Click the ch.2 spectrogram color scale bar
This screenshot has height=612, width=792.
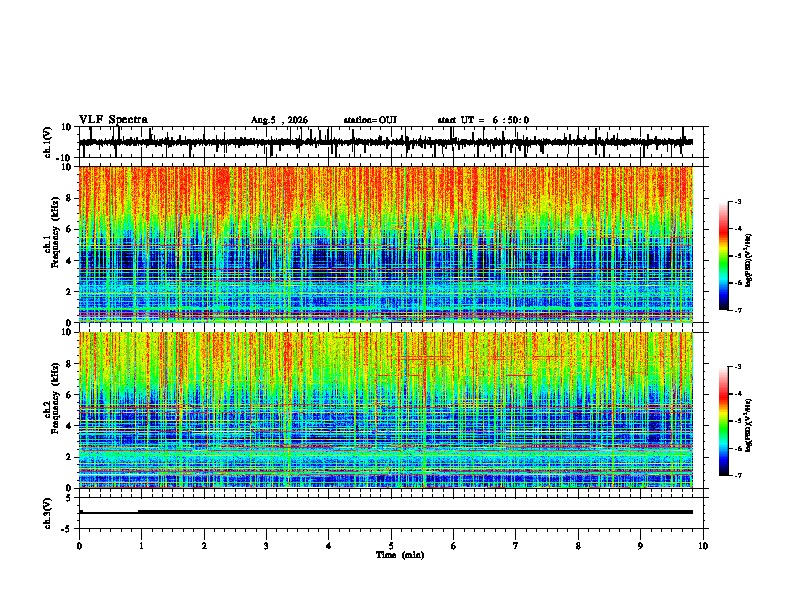point(724,421)
